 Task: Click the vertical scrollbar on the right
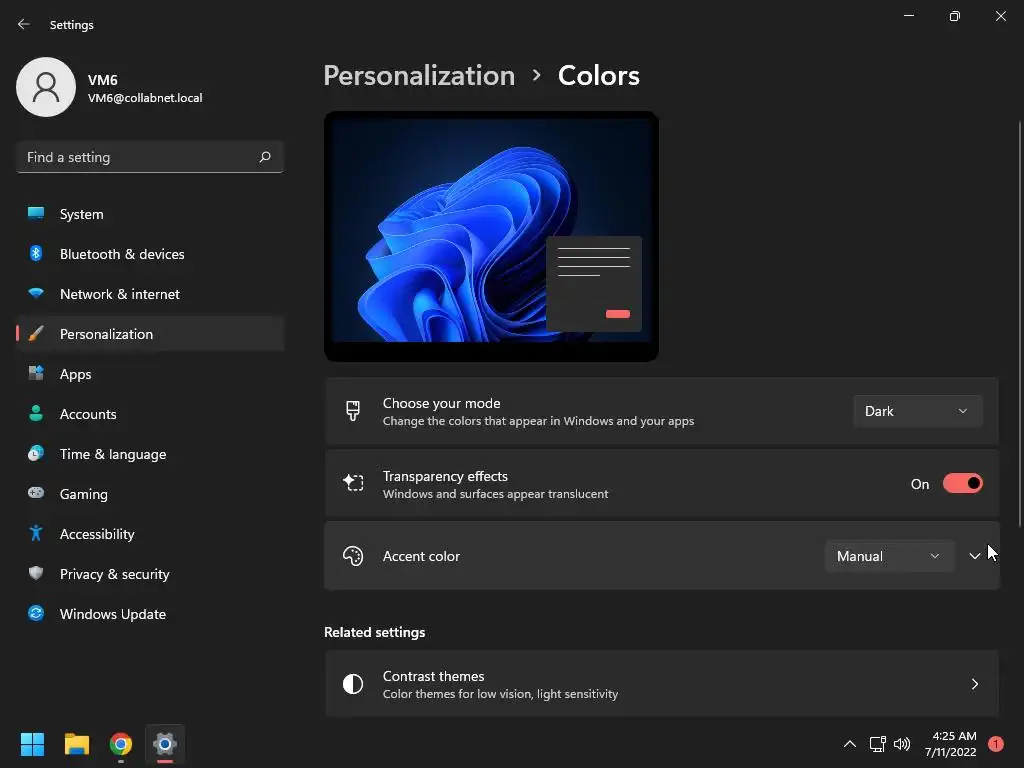1019,323
